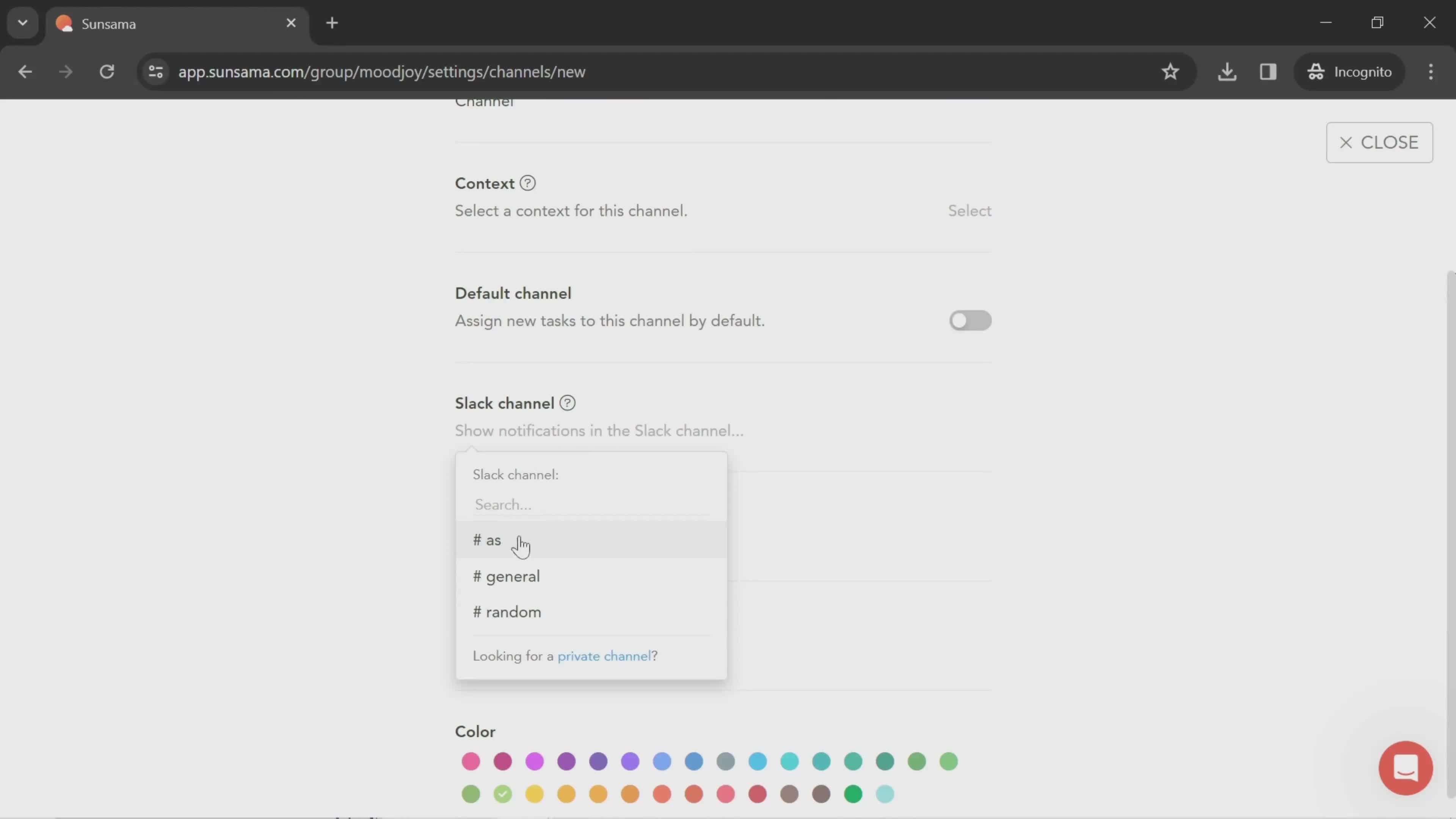Screen dimensions: 1456x819
Task: Click the page refresh icon
Action: click(x=106, y=71)
